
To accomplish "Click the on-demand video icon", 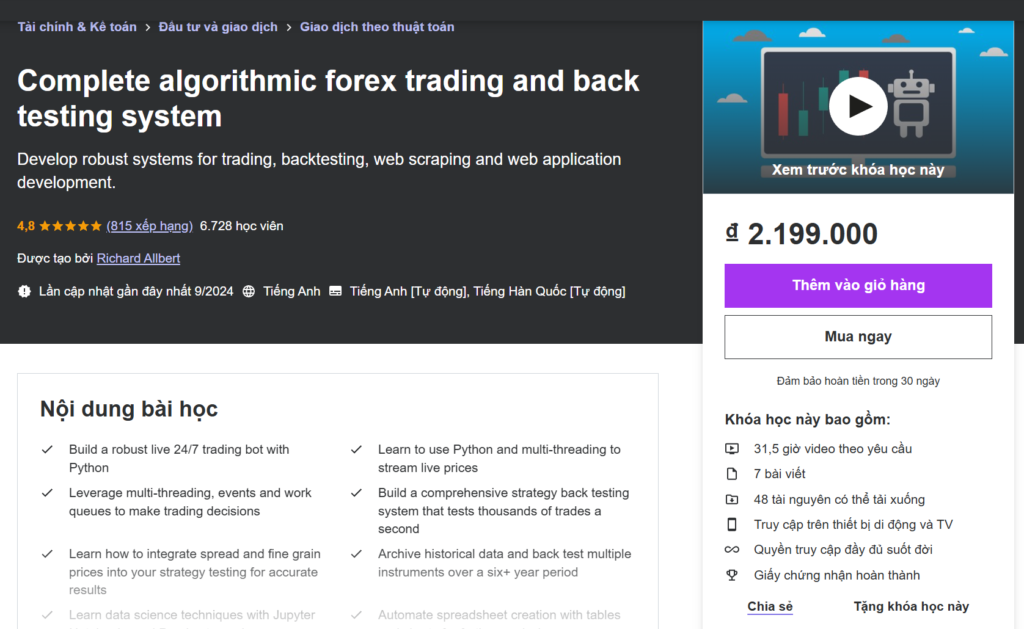I will [x=732, y=449].
